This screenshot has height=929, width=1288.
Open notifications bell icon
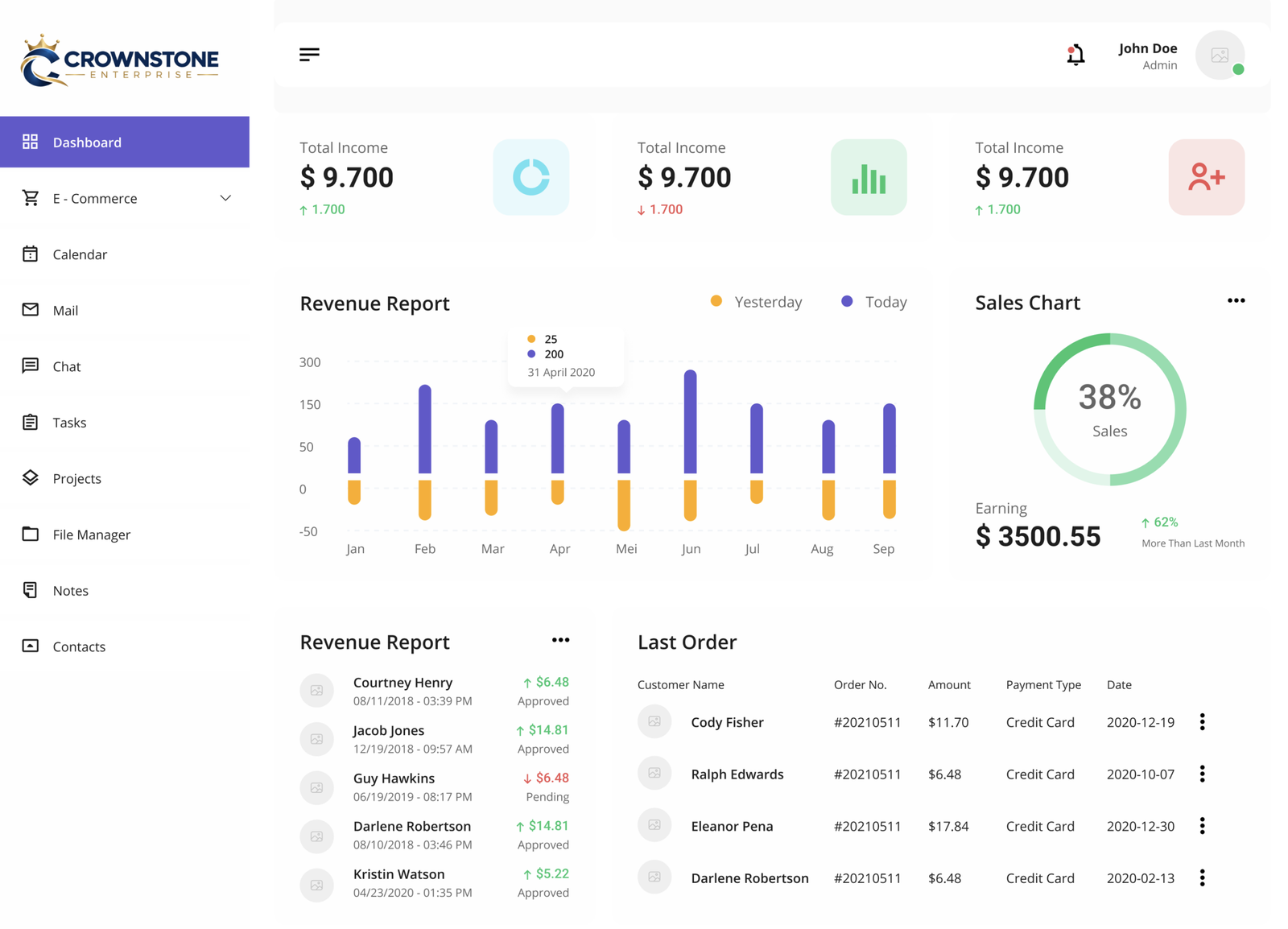(x=1075, y=55)
